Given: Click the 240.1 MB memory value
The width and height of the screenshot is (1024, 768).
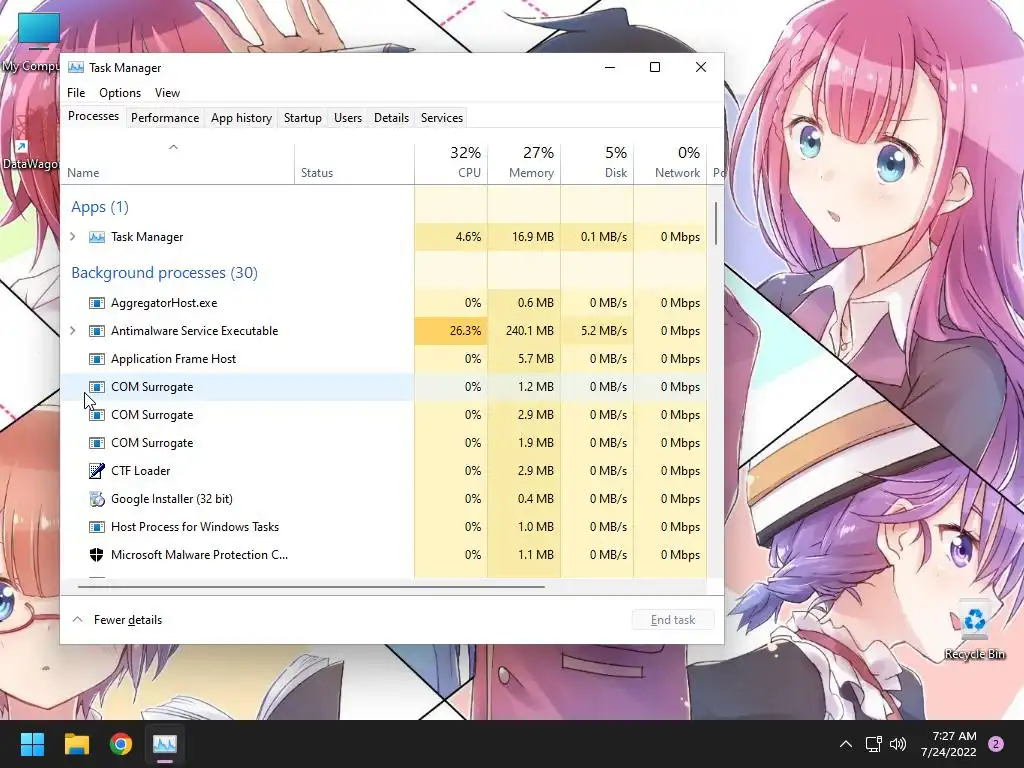Looking at the screenshot, I should tap(530, 330).
